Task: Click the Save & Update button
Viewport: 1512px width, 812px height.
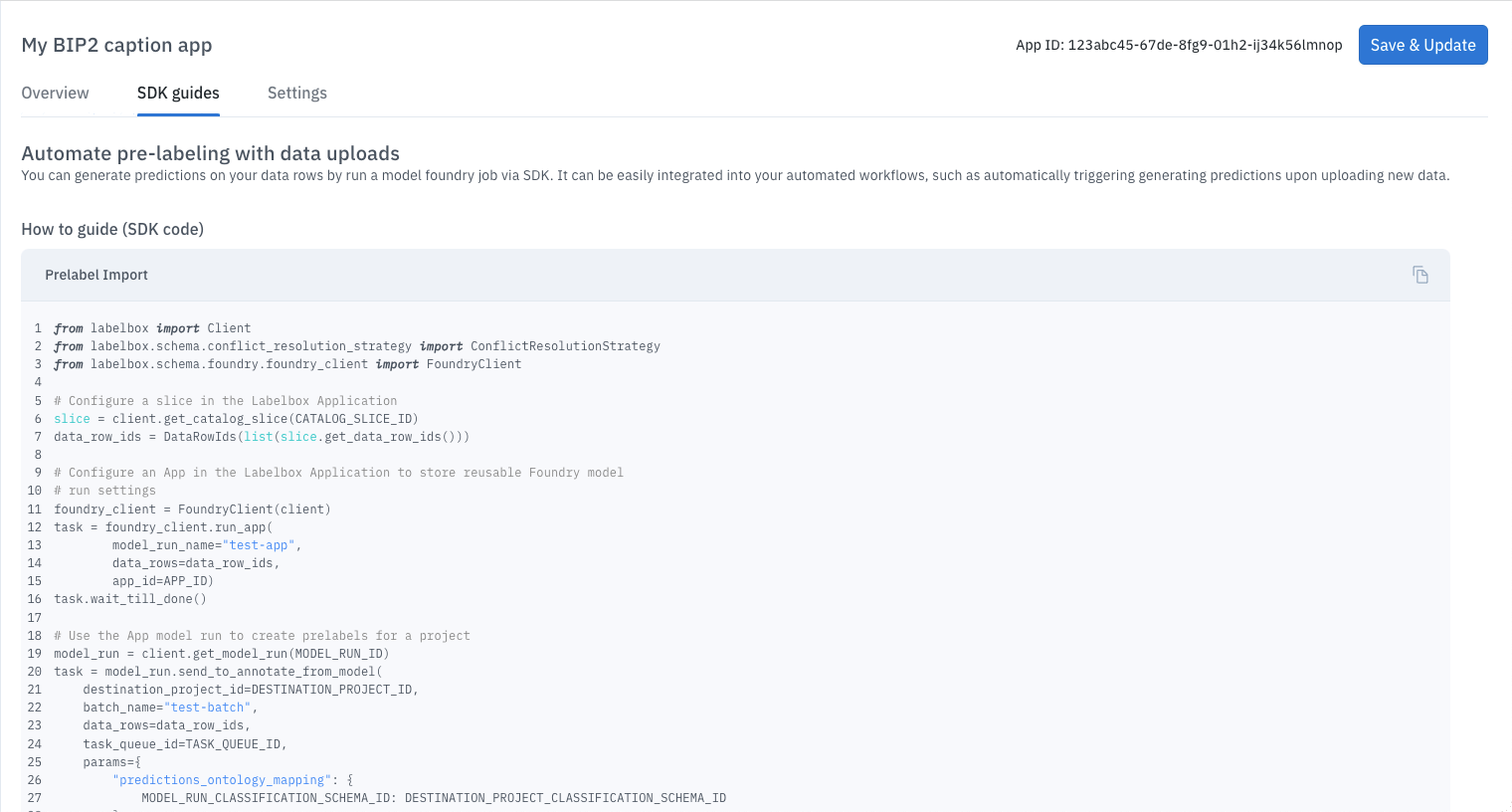Action: click(1422, 45)
